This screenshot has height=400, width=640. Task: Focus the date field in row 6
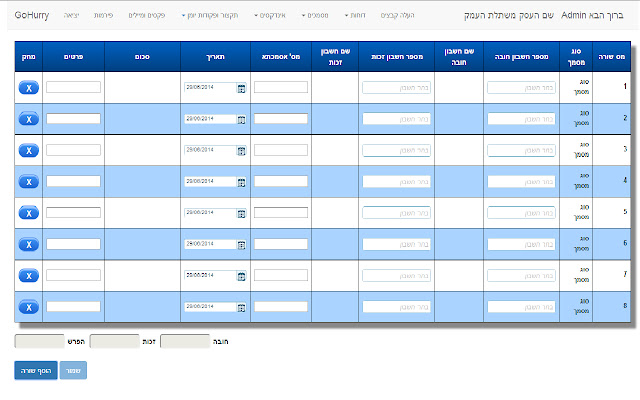tap(210, 244)
